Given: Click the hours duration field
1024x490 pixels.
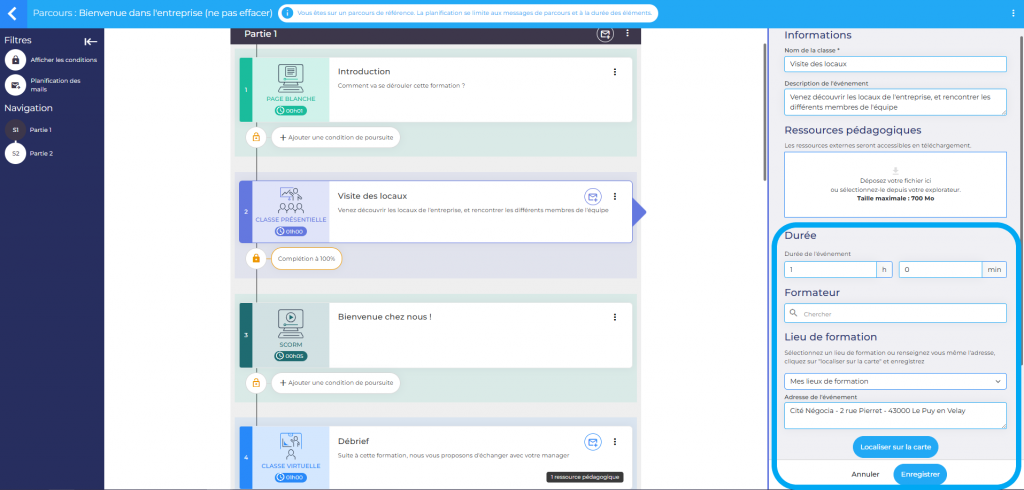Looking at the screenshot, I should (830, 269).
